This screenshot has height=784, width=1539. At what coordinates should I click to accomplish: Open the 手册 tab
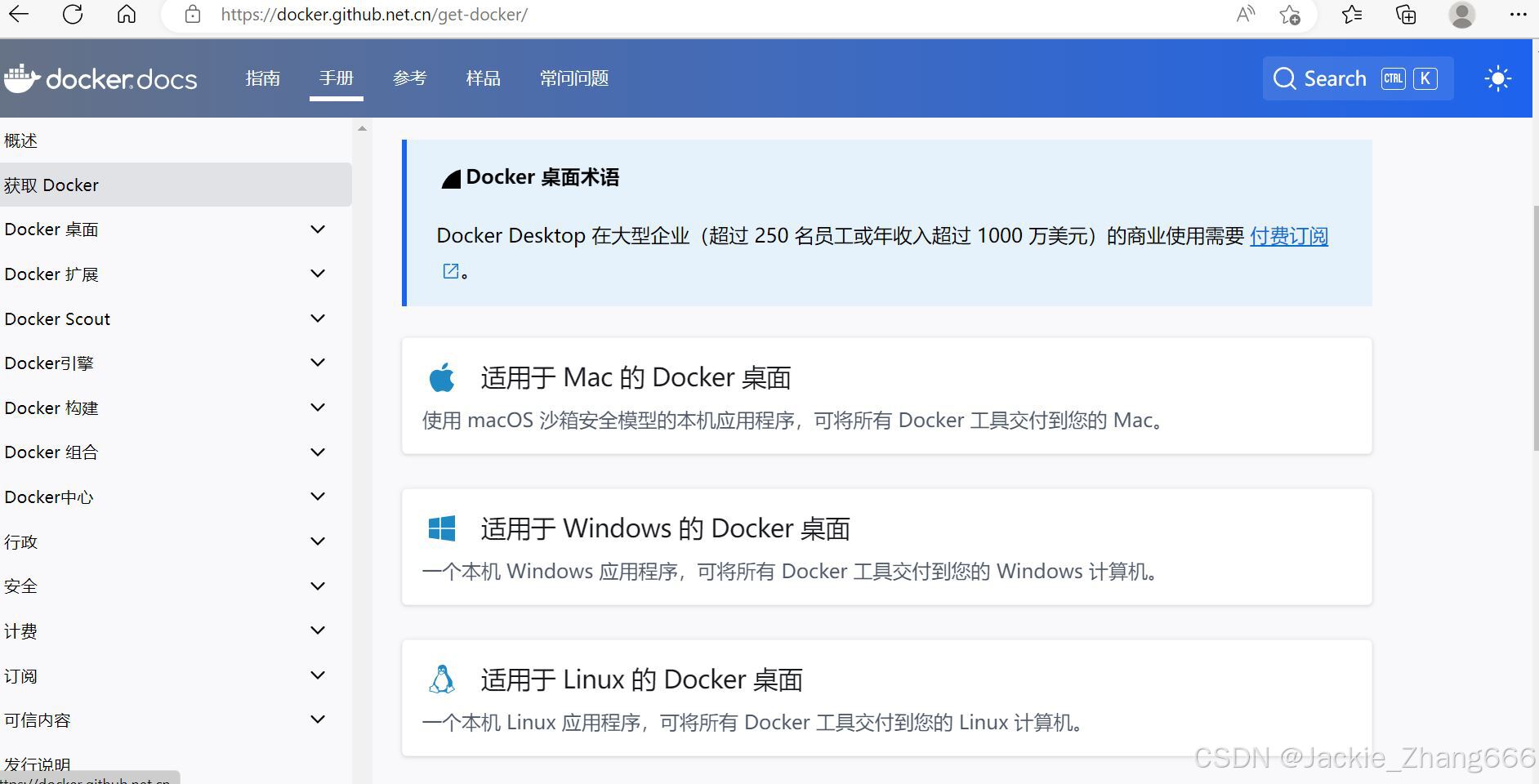[337, 78]
